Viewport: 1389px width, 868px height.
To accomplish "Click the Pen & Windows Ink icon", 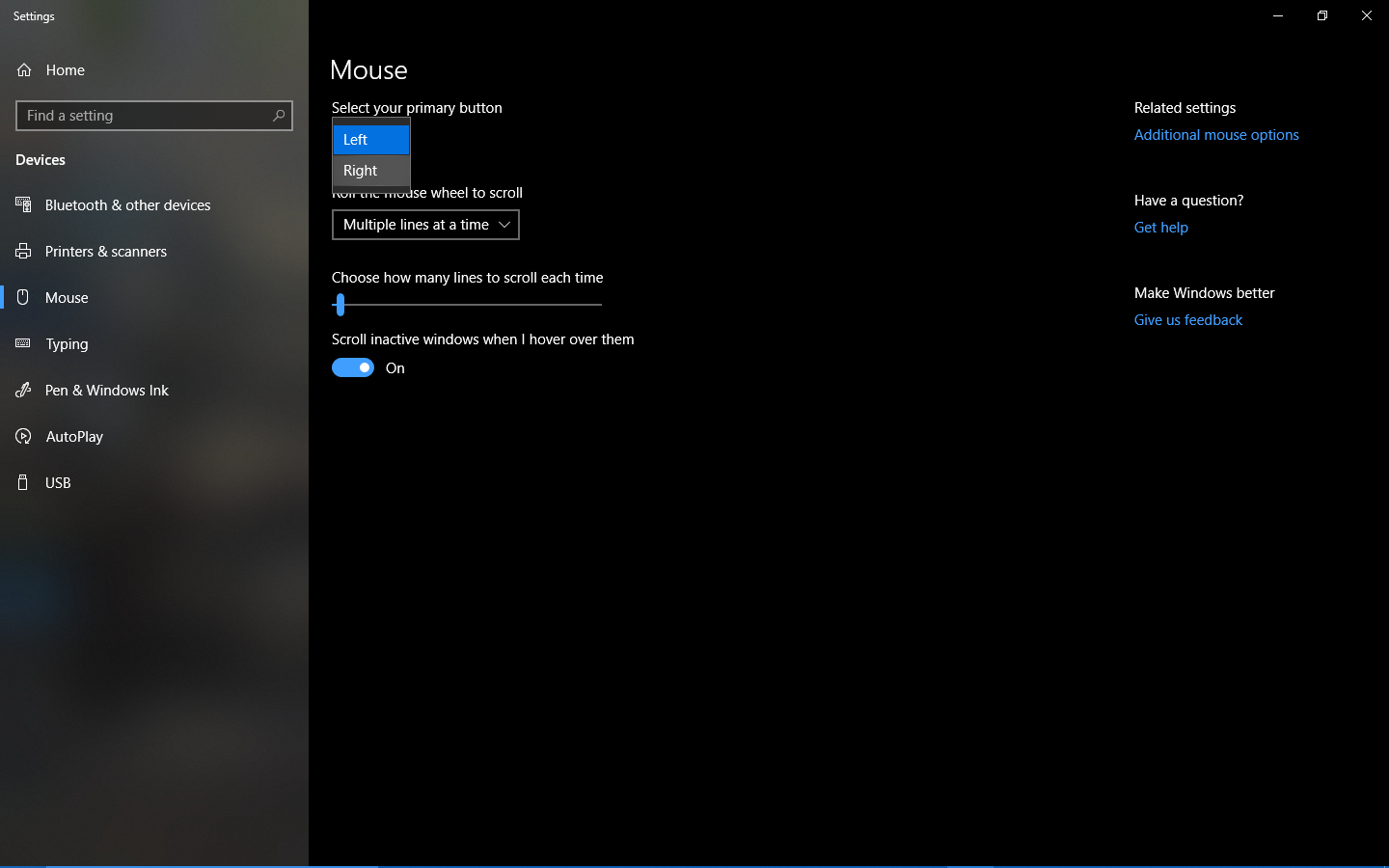I will pyautogui.click(x=23, y=390).
